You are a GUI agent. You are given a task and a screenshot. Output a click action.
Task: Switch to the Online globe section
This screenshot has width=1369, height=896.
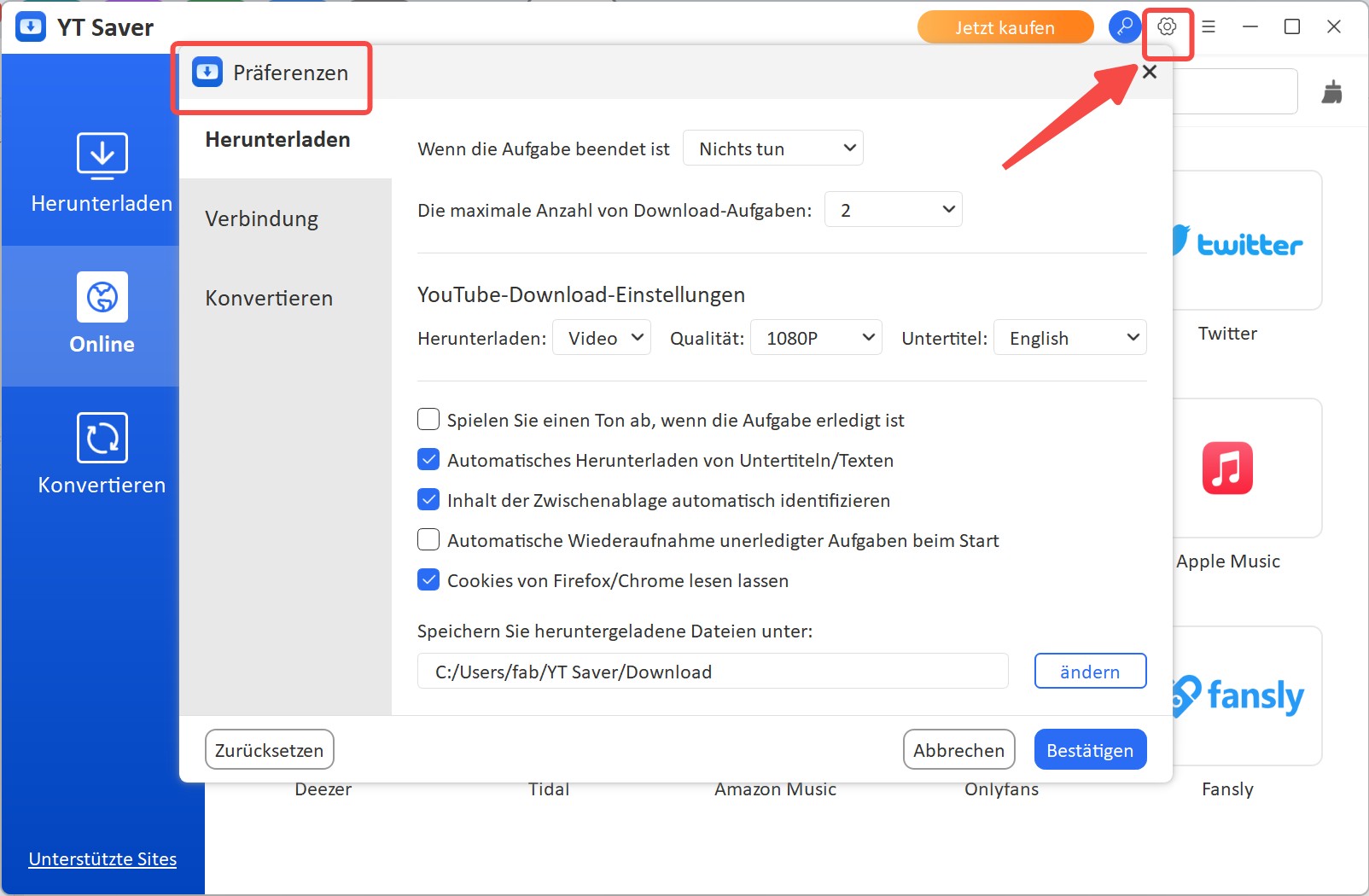[x=102, y=314]
